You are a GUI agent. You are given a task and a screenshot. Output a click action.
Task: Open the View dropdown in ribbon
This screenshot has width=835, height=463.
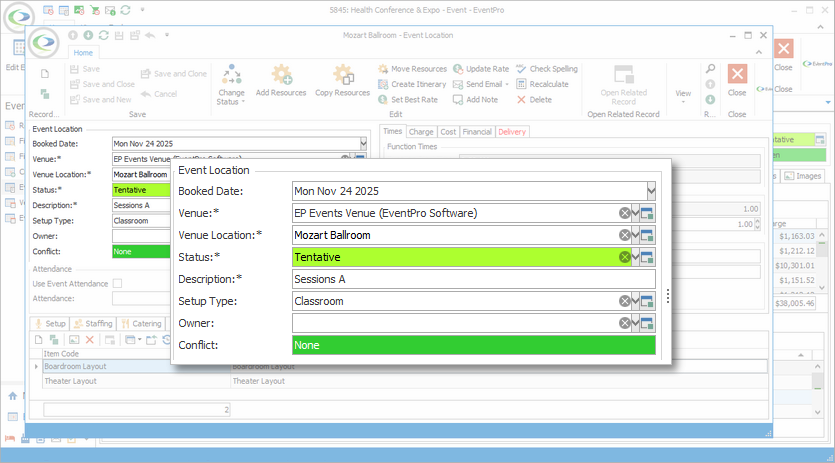click(683, 96)
